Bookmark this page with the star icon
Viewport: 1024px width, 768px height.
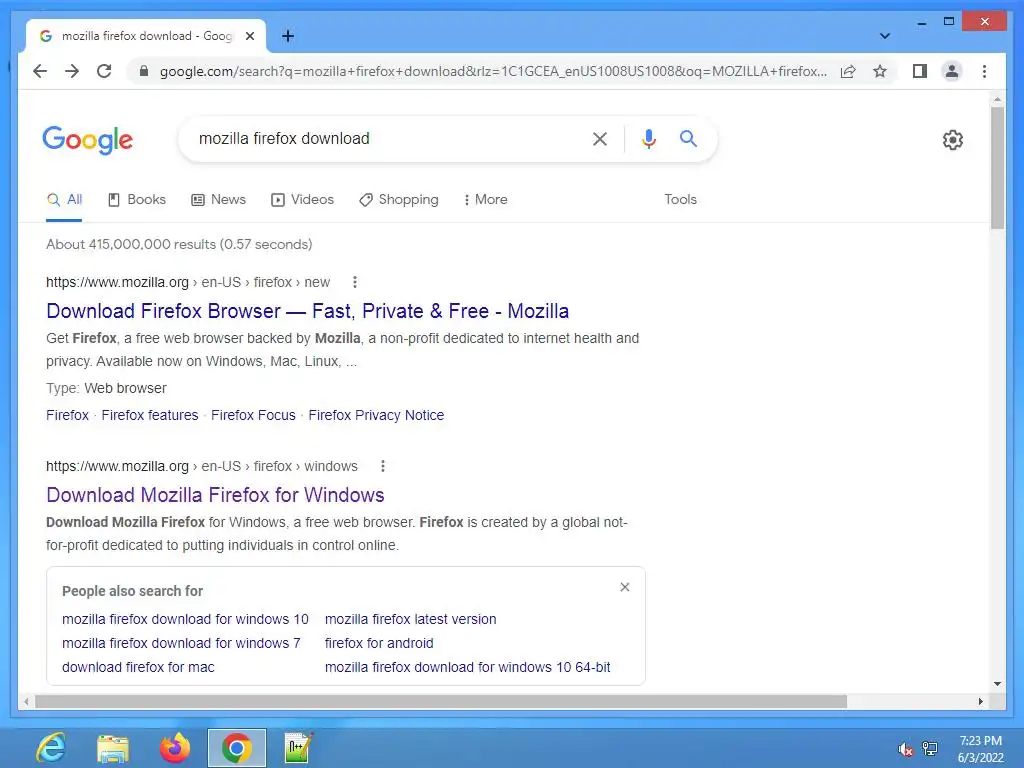pyautogui.click(x=880, y=71)
